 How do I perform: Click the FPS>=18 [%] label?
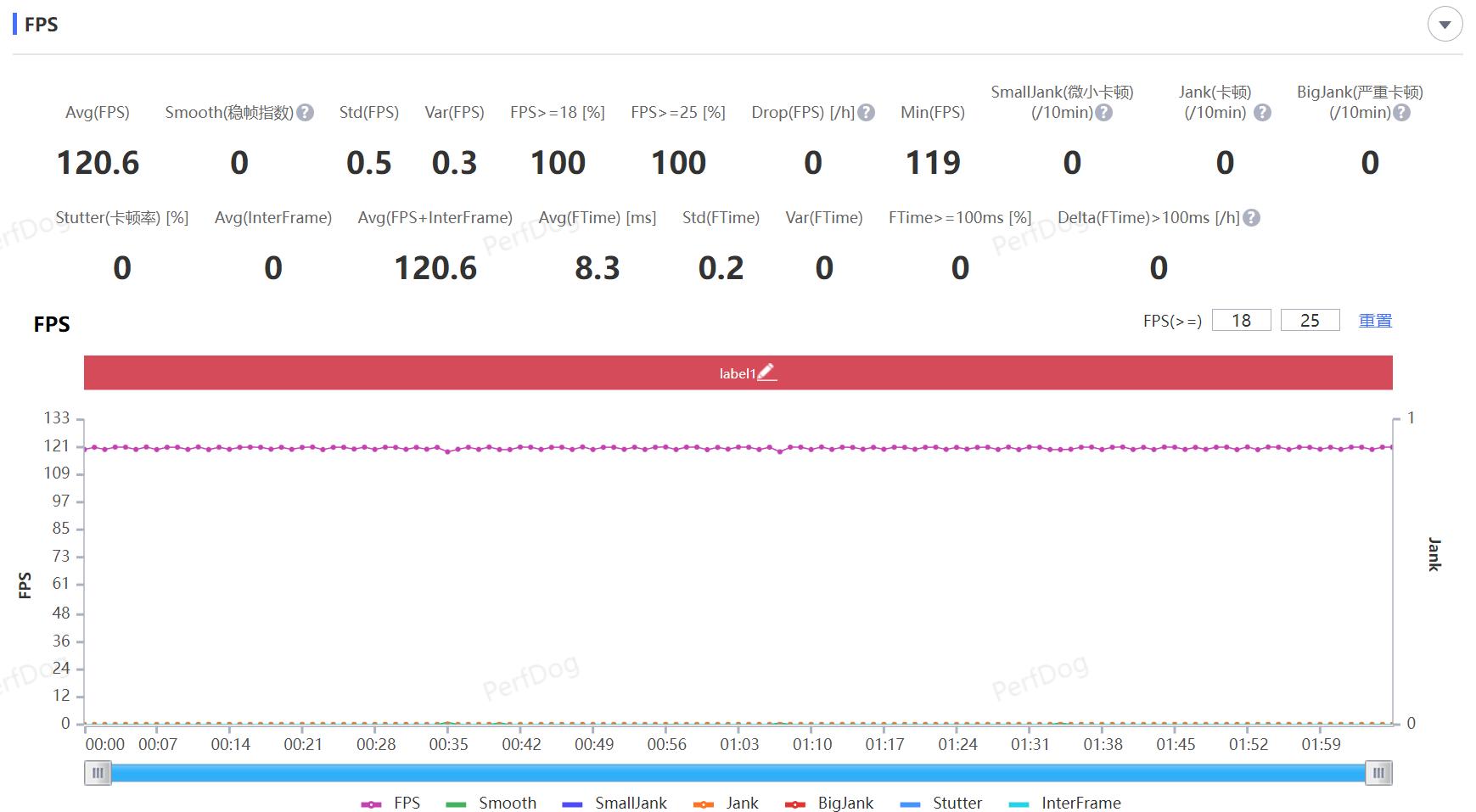coord(558,113)
